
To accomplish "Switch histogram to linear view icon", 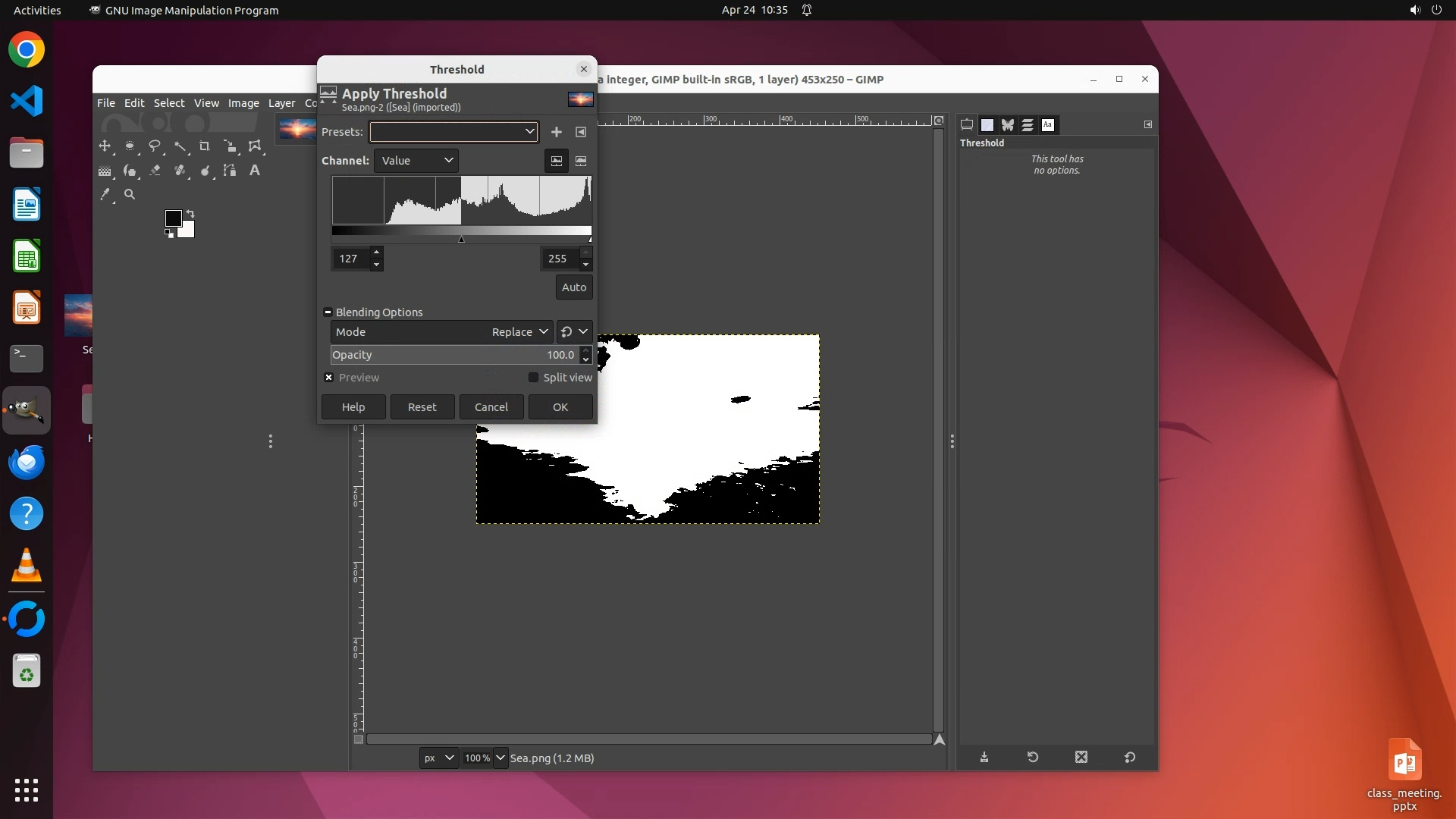I will coord(557,161).
